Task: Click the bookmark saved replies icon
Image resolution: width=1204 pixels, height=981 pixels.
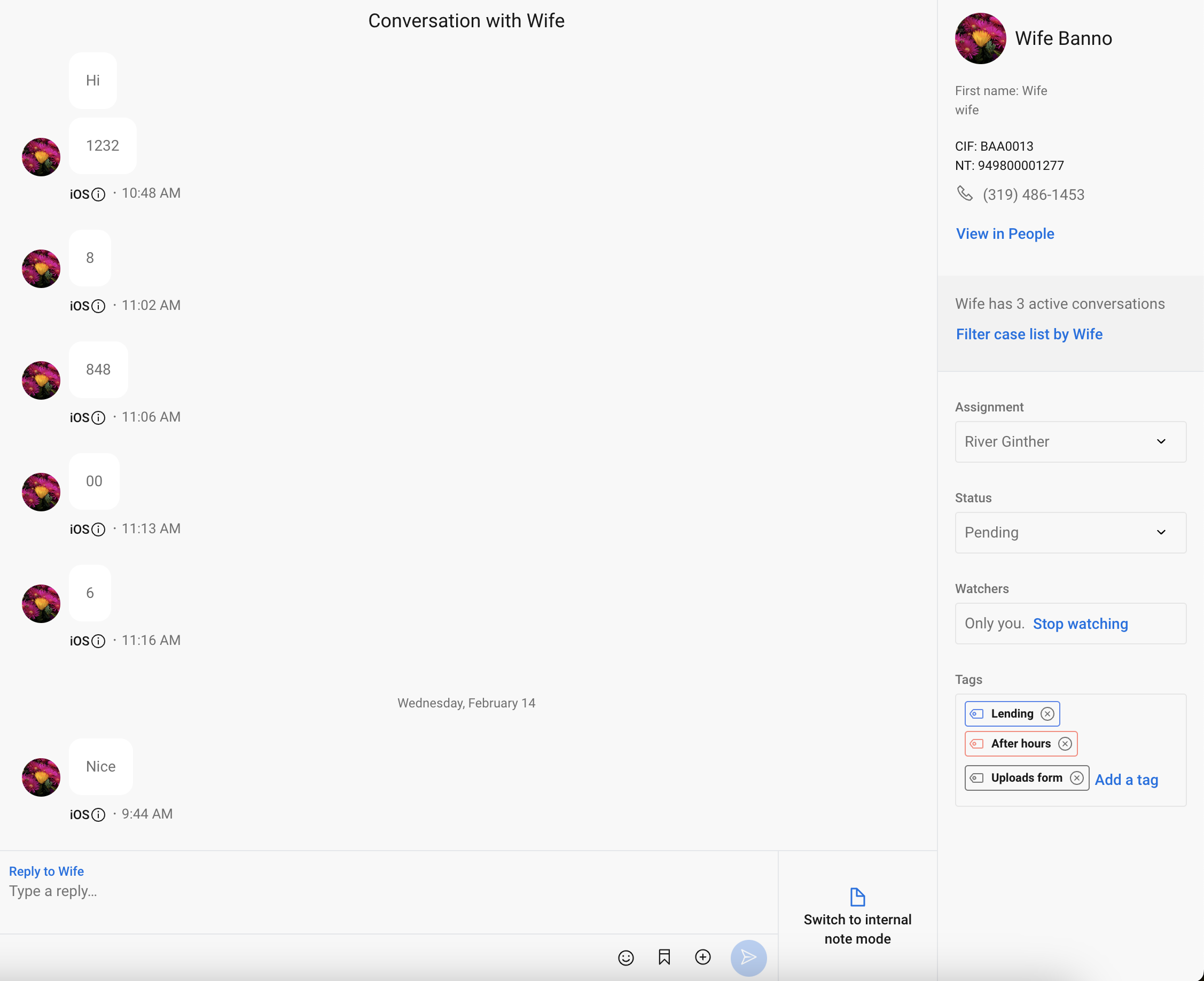Action: (664, 957)
